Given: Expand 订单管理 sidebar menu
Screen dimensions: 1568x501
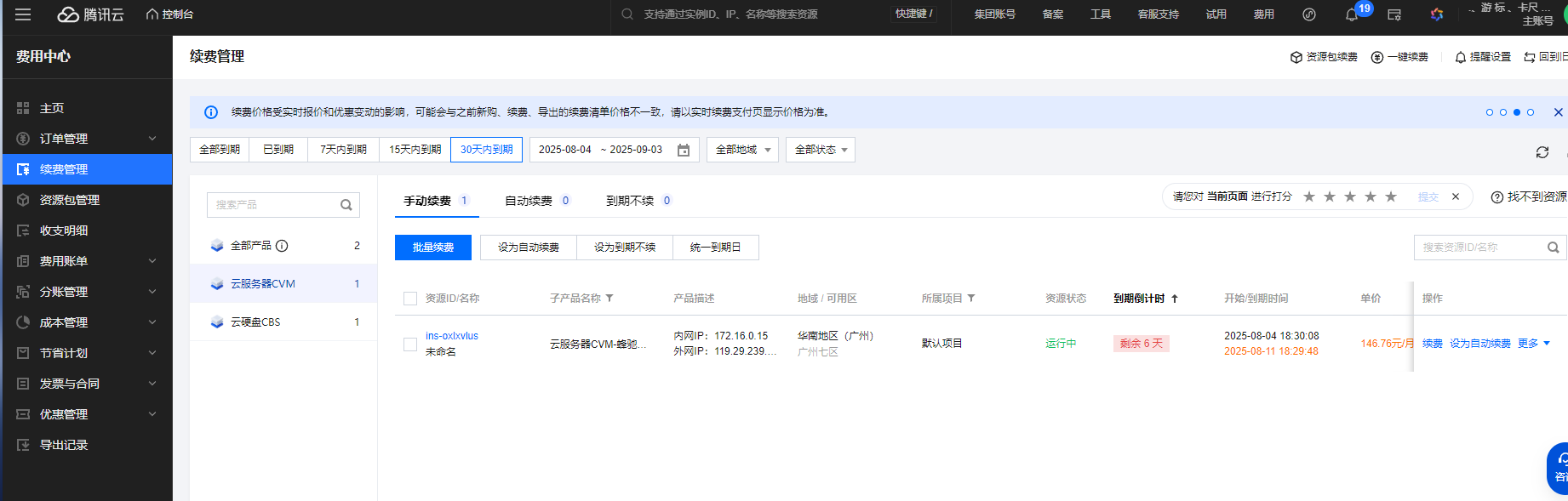Looking at the screenshot, I should pyautogui.click(x=88, y=139).
